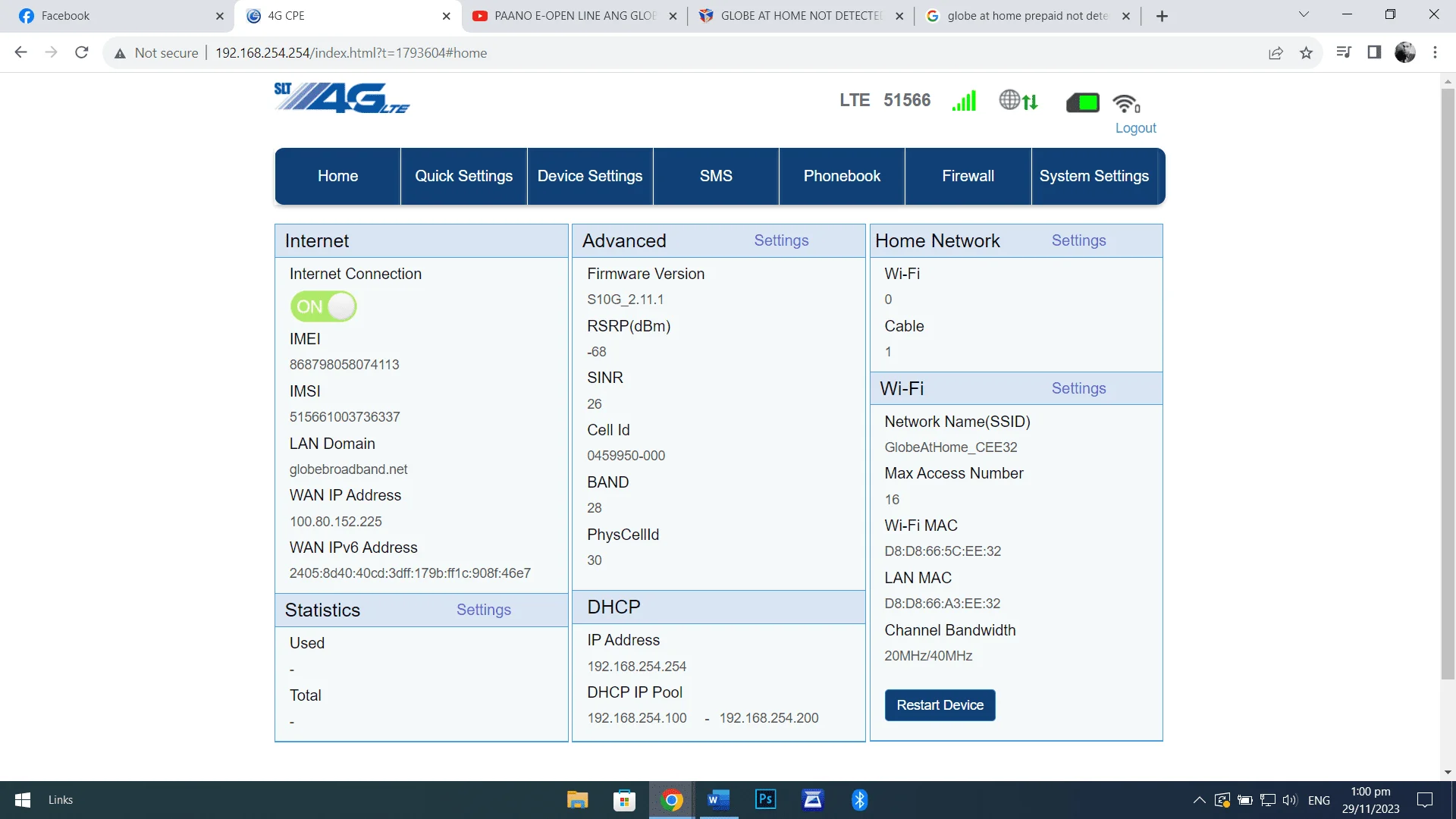Open Device Settings menu
The height and width of the screenshot is (819, 1456).
click(590, 176)
